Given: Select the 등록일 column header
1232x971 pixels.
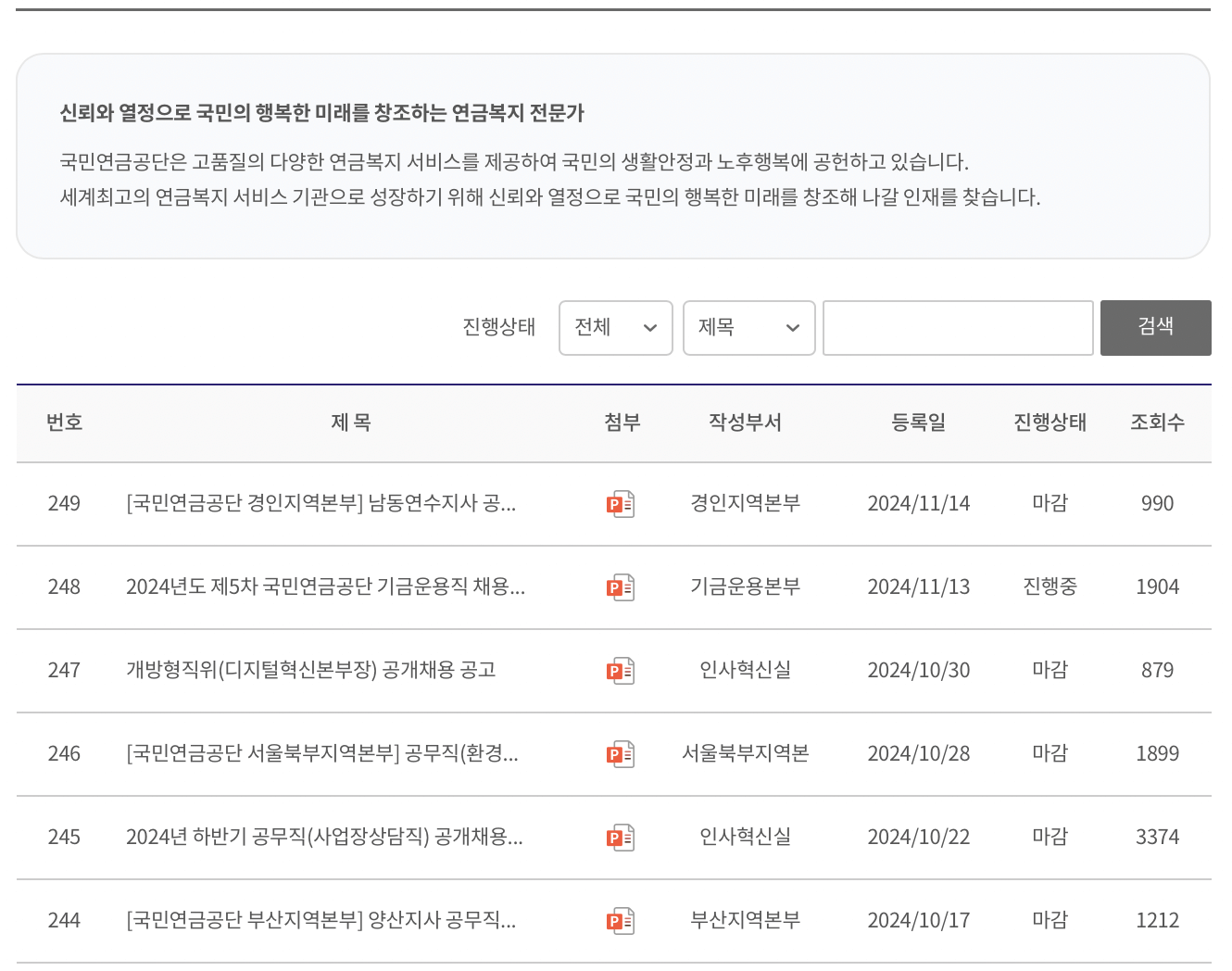Looking at the screenshot, I should [x=918, y=422].
